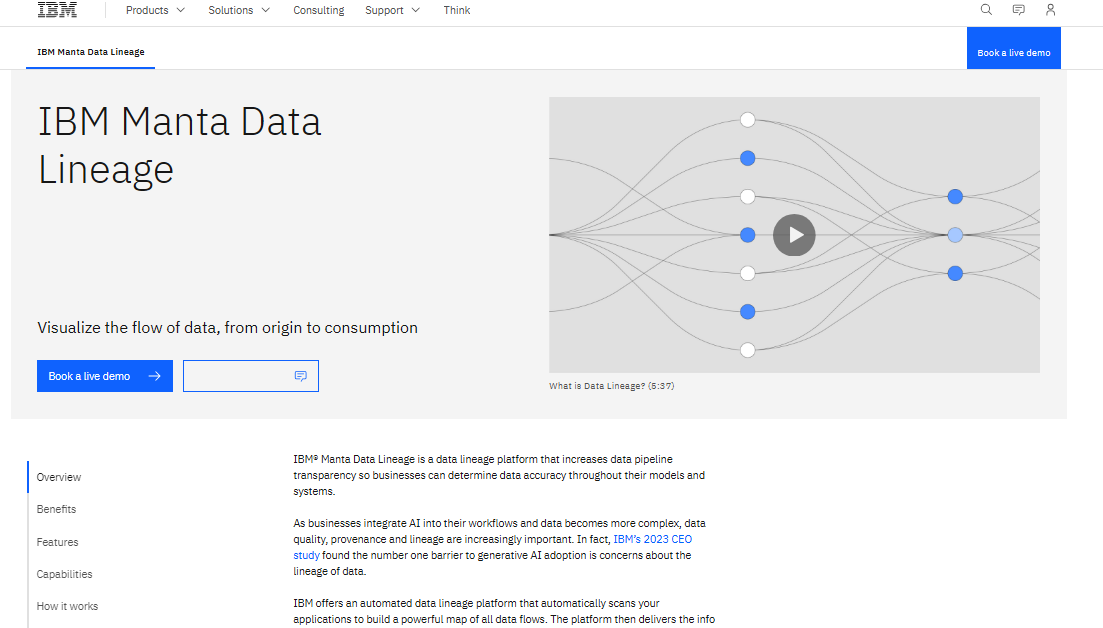Select How it works in the sidebar

67,606
